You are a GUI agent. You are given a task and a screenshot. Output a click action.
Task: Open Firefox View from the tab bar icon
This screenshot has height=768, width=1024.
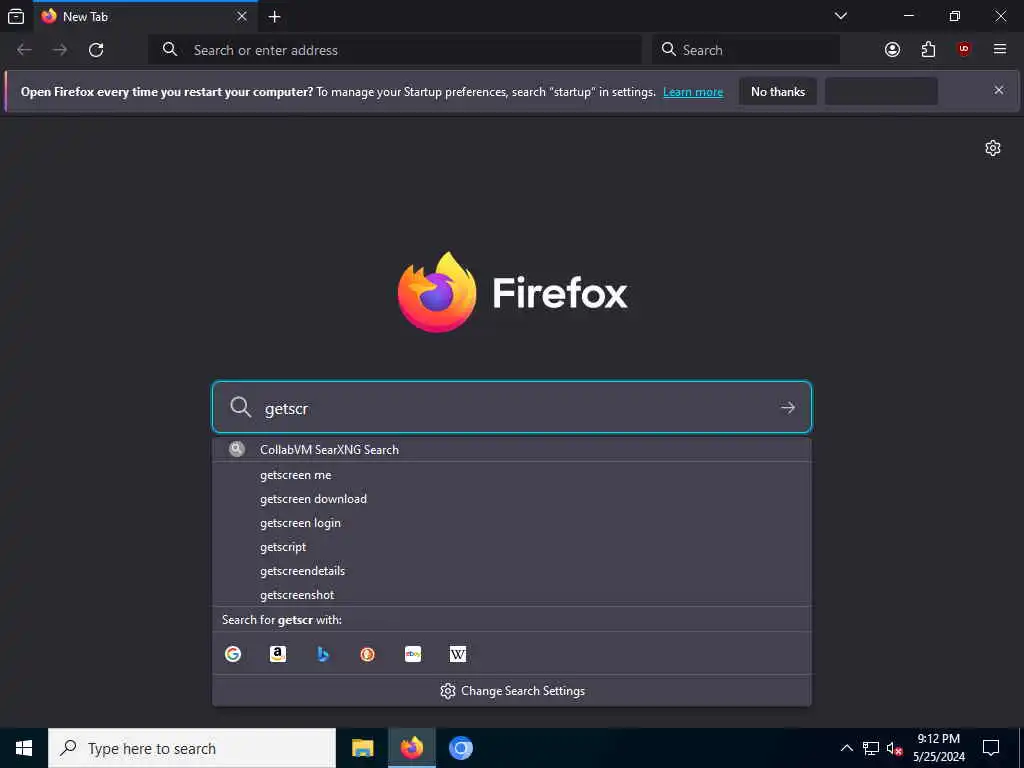click(x=16, y=16)
